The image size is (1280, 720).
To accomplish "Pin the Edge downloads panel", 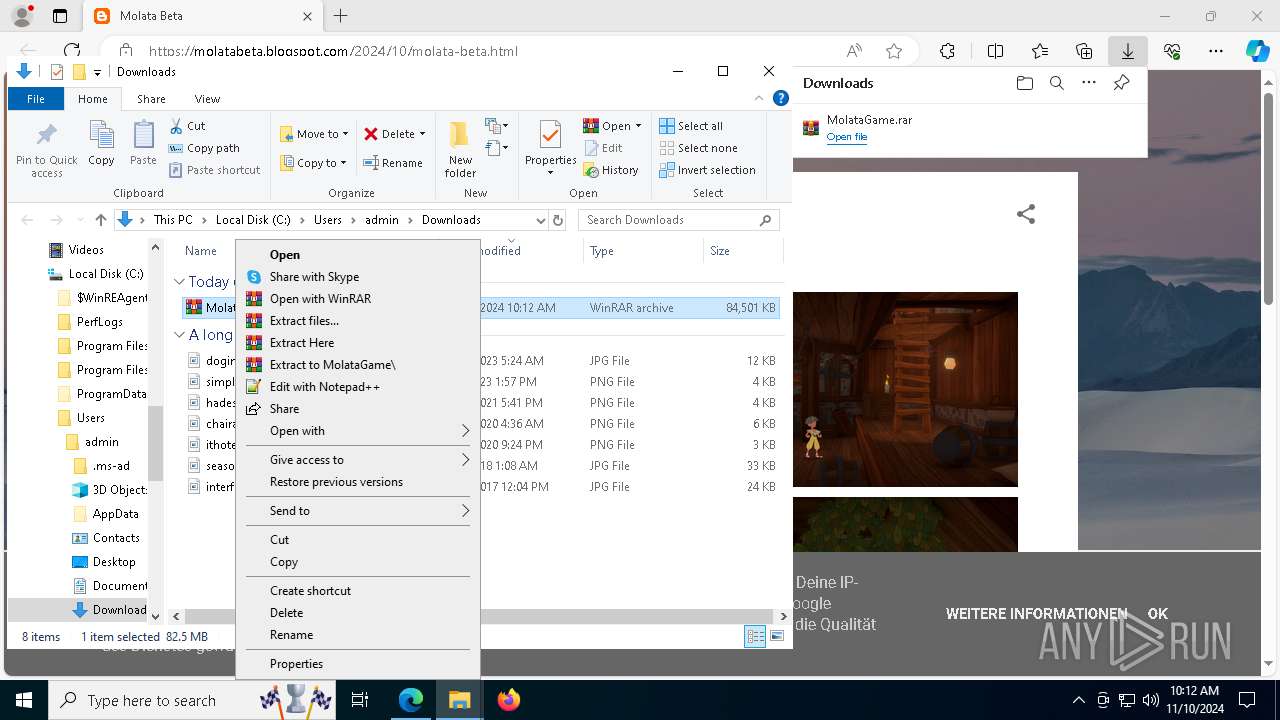I will [1121, 83].
